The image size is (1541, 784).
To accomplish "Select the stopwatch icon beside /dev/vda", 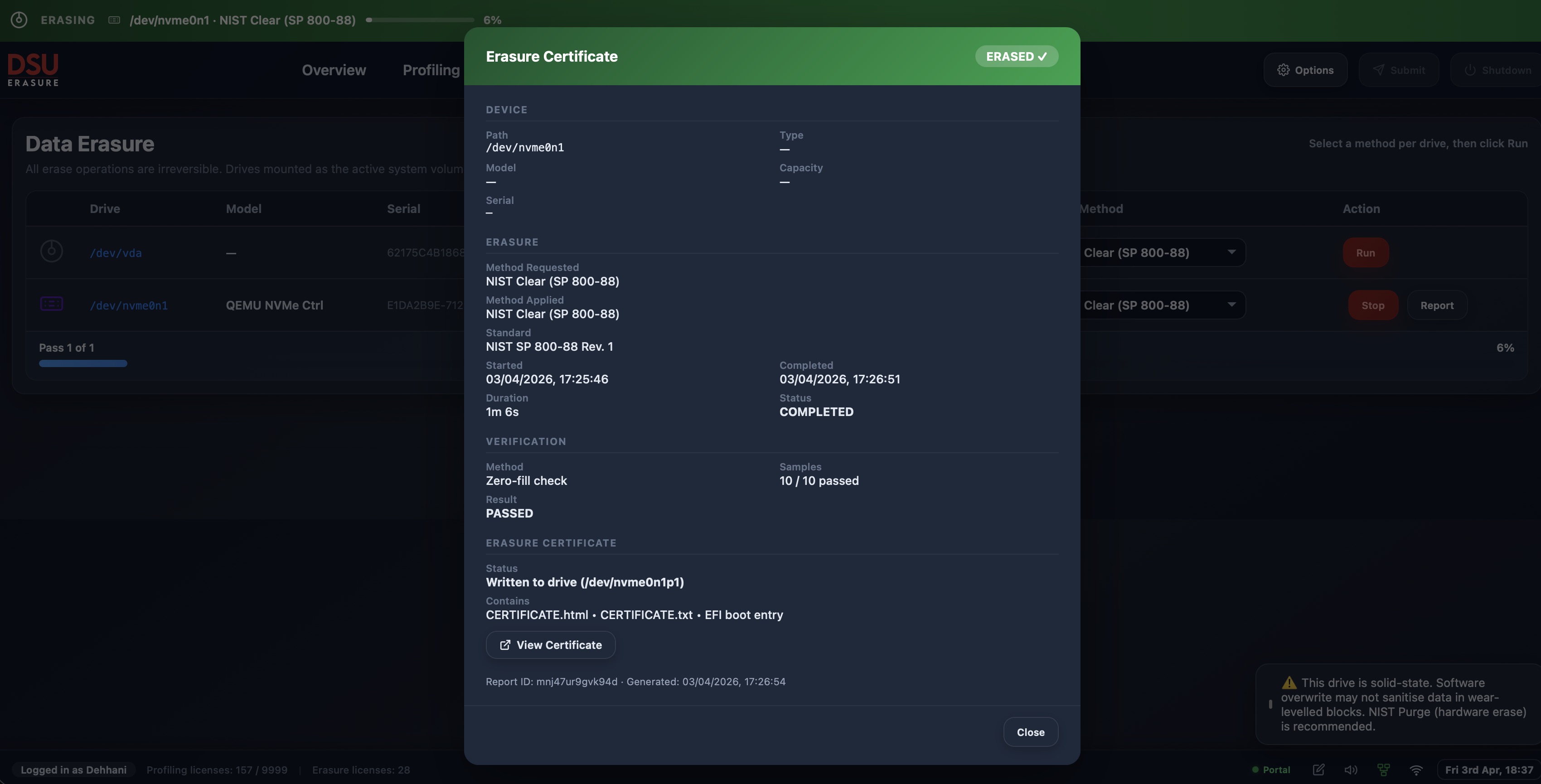I will coord(52,252).
